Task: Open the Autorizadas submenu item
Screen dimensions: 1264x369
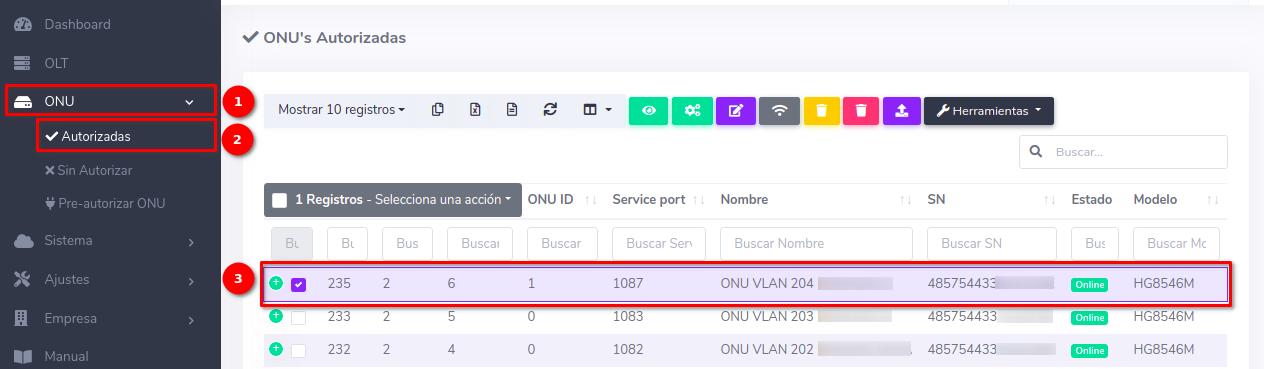Action: click(x=126, y=136)
